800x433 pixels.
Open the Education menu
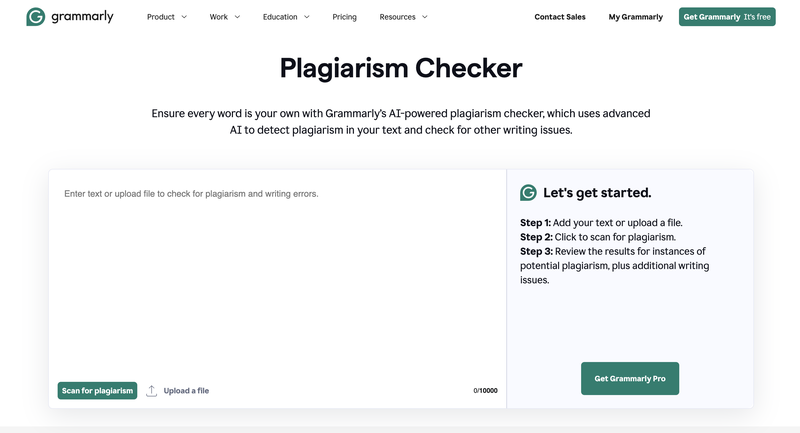coord(286,17)
